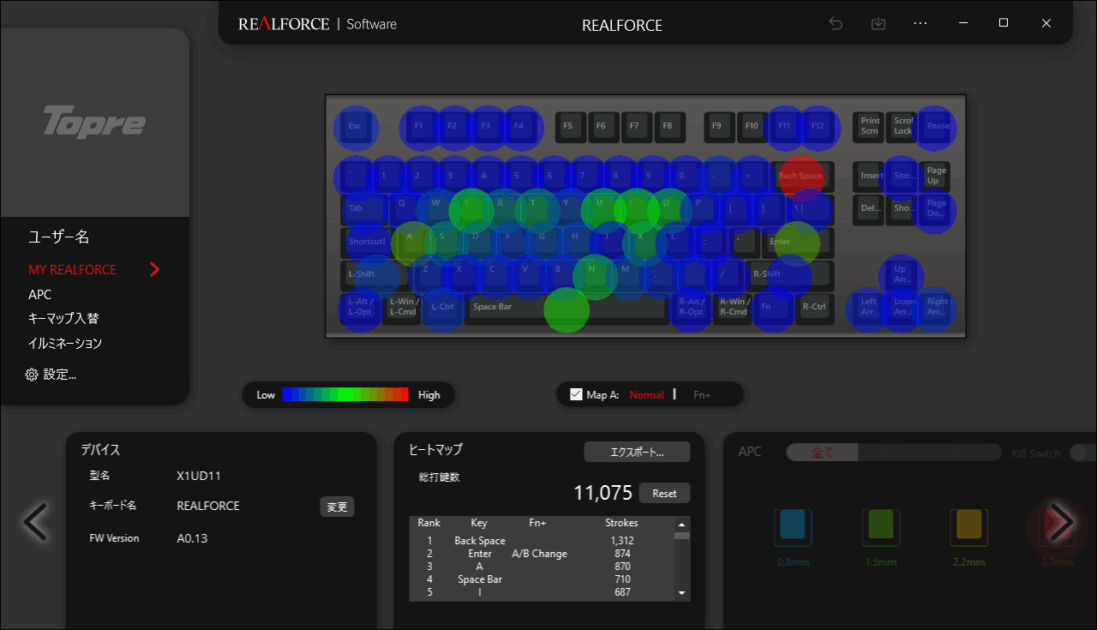Click the エクスポート... button
This screenshot has width=1097, height=630.
[x=637, y=452]
